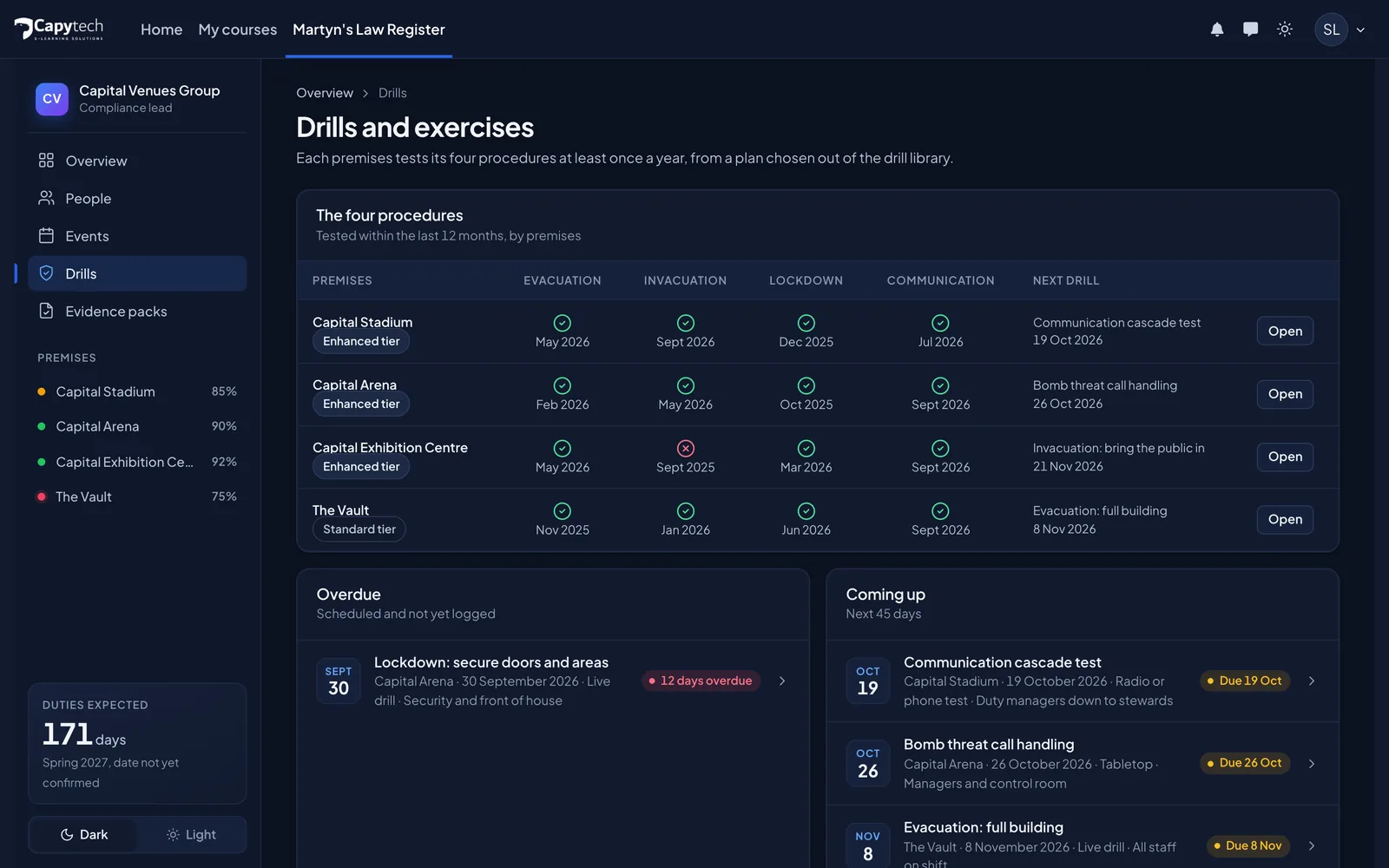The height and width of the screenshot is (868, 1389).
Task: Click Capital Stadium Invacuation check icon
Action: coord(686,323)
